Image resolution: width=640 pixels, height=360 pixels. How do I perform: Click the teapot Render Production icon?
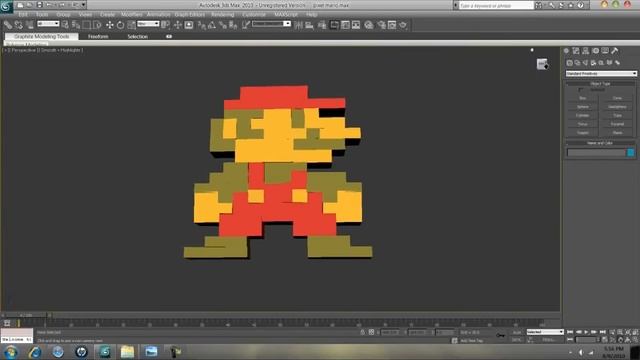point(403,25)
